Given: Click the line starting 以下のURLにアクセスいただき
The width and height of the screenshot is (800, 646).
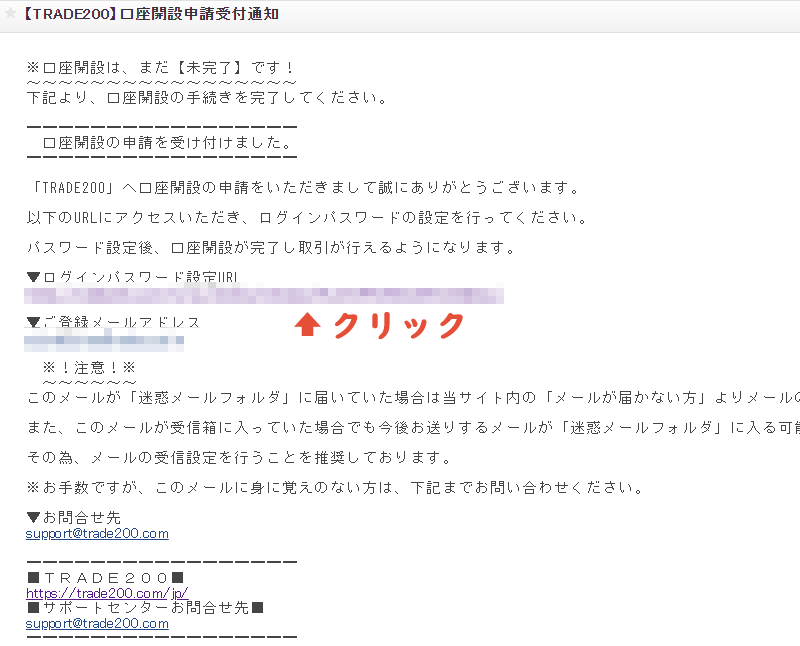Looking at the screenshot, I should [x=308, y=218].
